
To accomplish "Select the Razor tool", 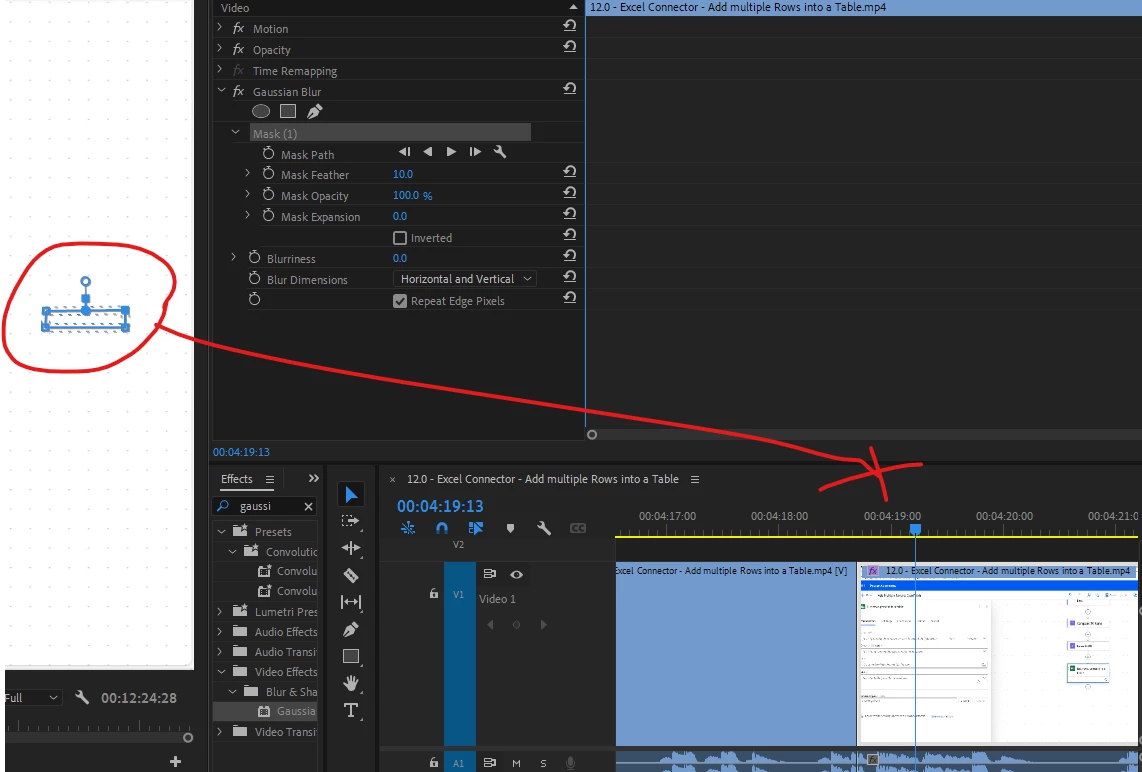I will 350,575.
